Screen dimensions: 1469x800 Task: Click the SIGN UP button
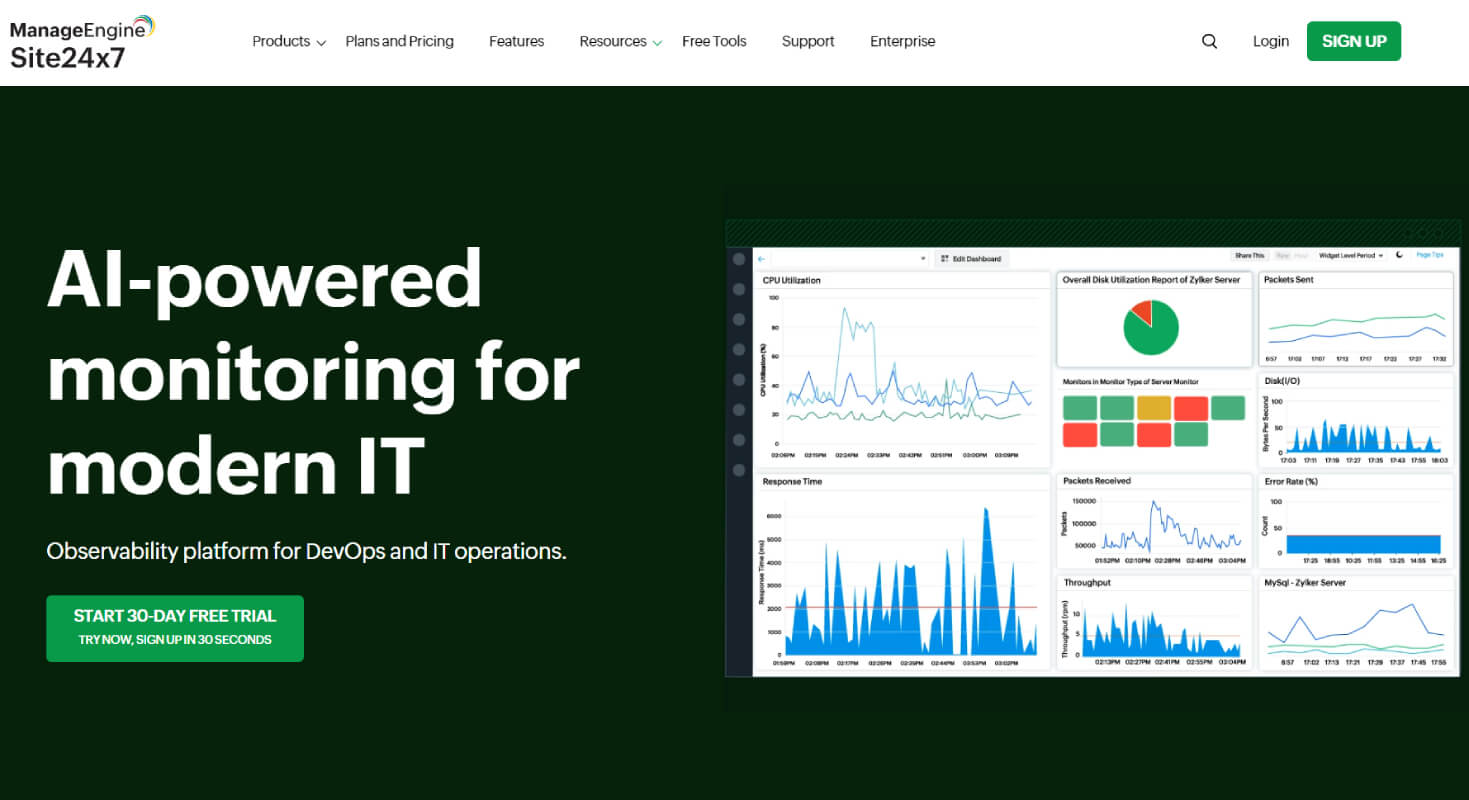point(1354,41)
